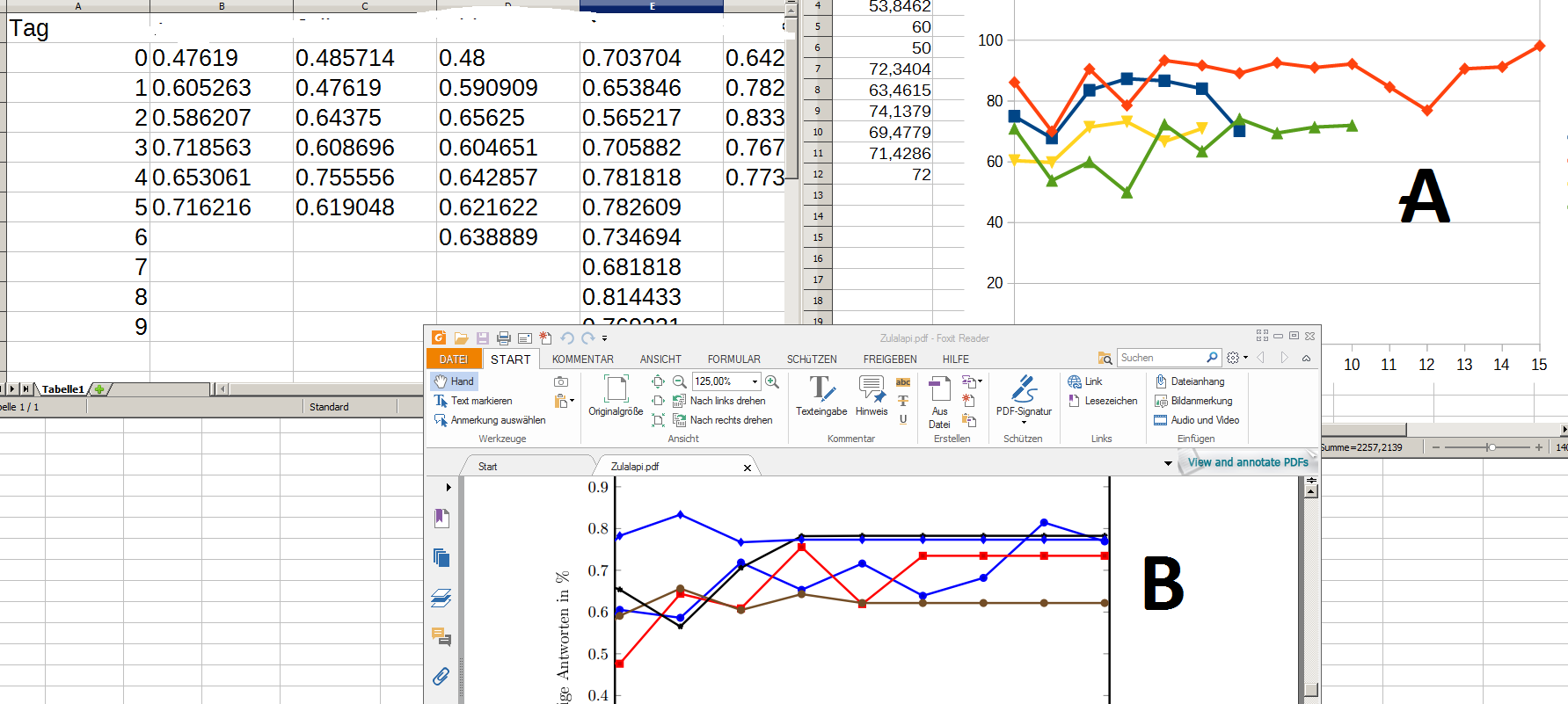
Task: Click Nach links drehen button
Action: (719, 401)
